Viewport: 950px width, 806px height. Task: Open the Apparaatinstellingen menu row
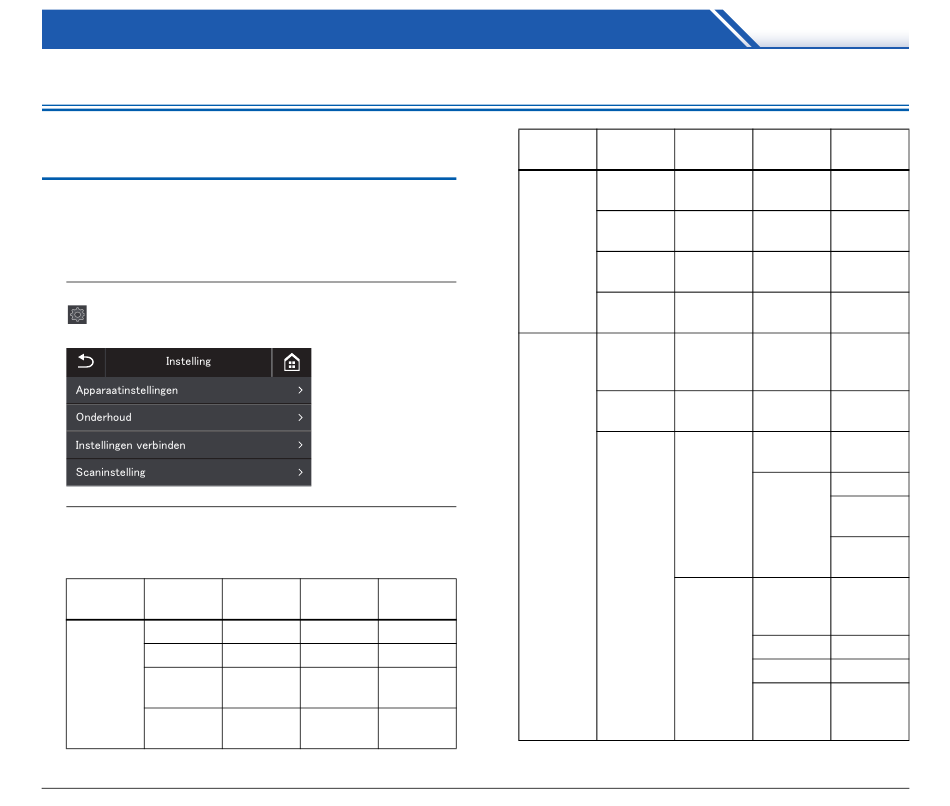[188, 390]
